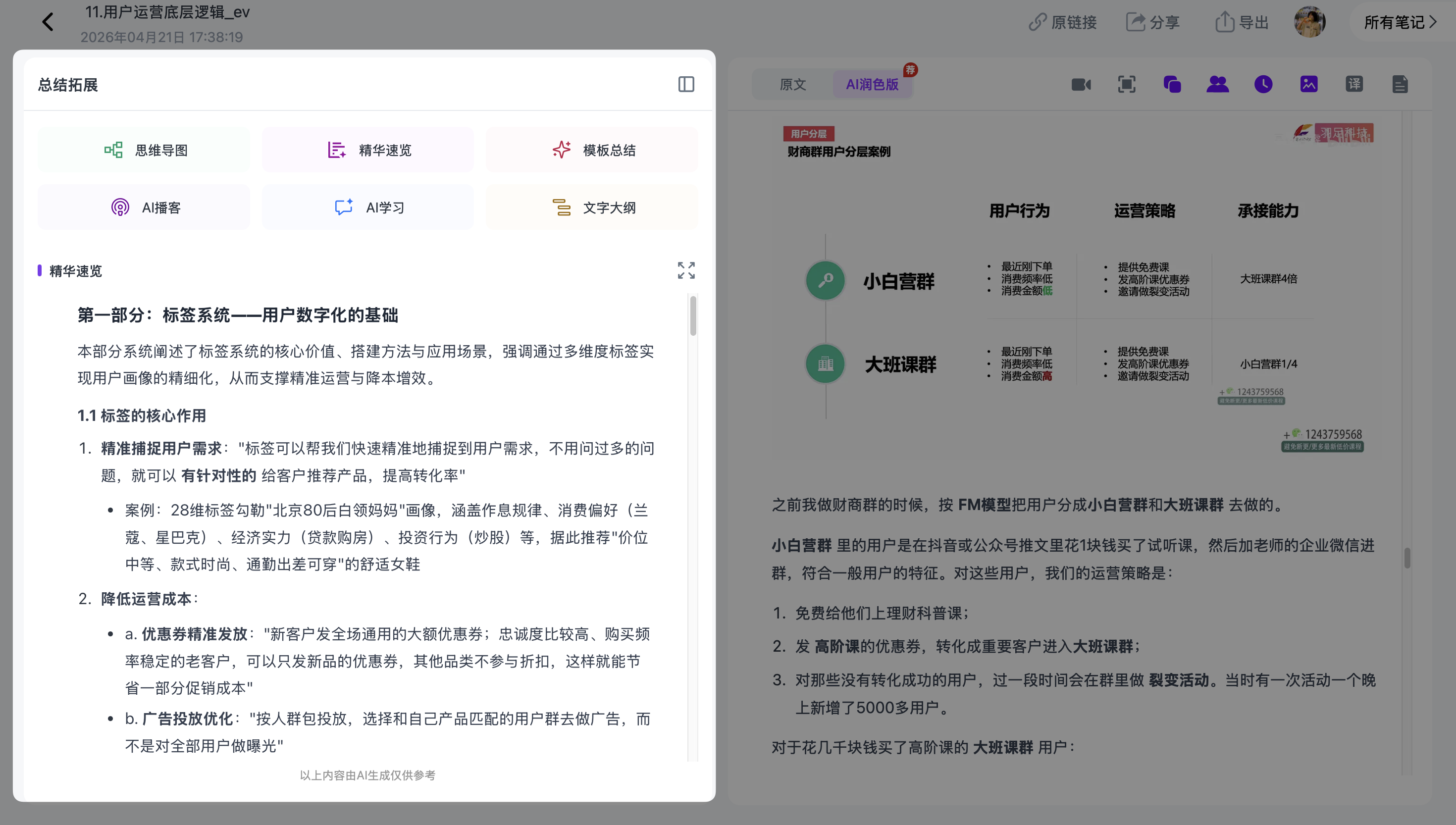The image size is (1456, 825).
Task: Click the screenshot capture frame icon
Action: tap(1127, 84)
